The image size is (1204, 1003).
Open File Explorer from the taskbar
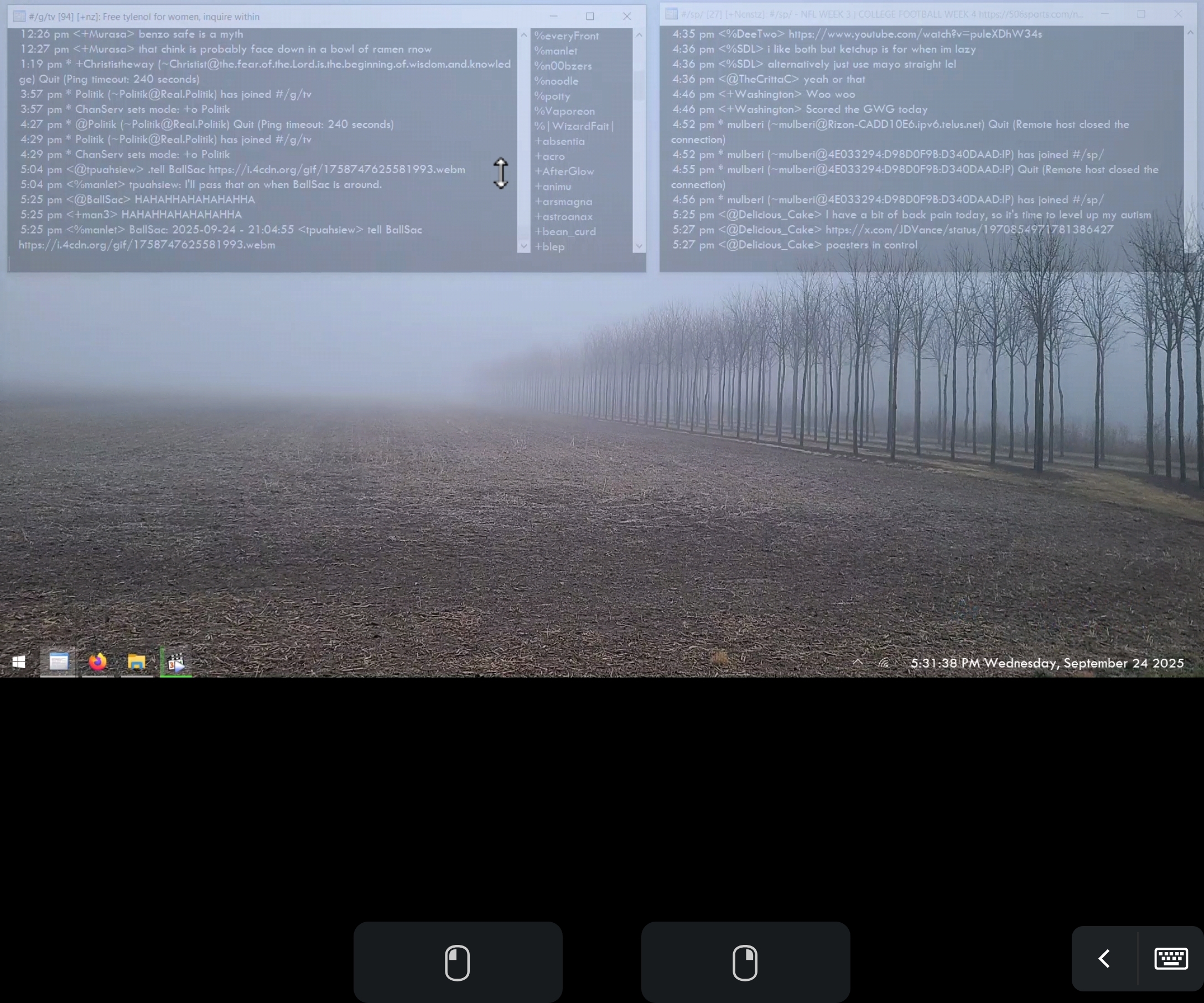pos(137,663)
